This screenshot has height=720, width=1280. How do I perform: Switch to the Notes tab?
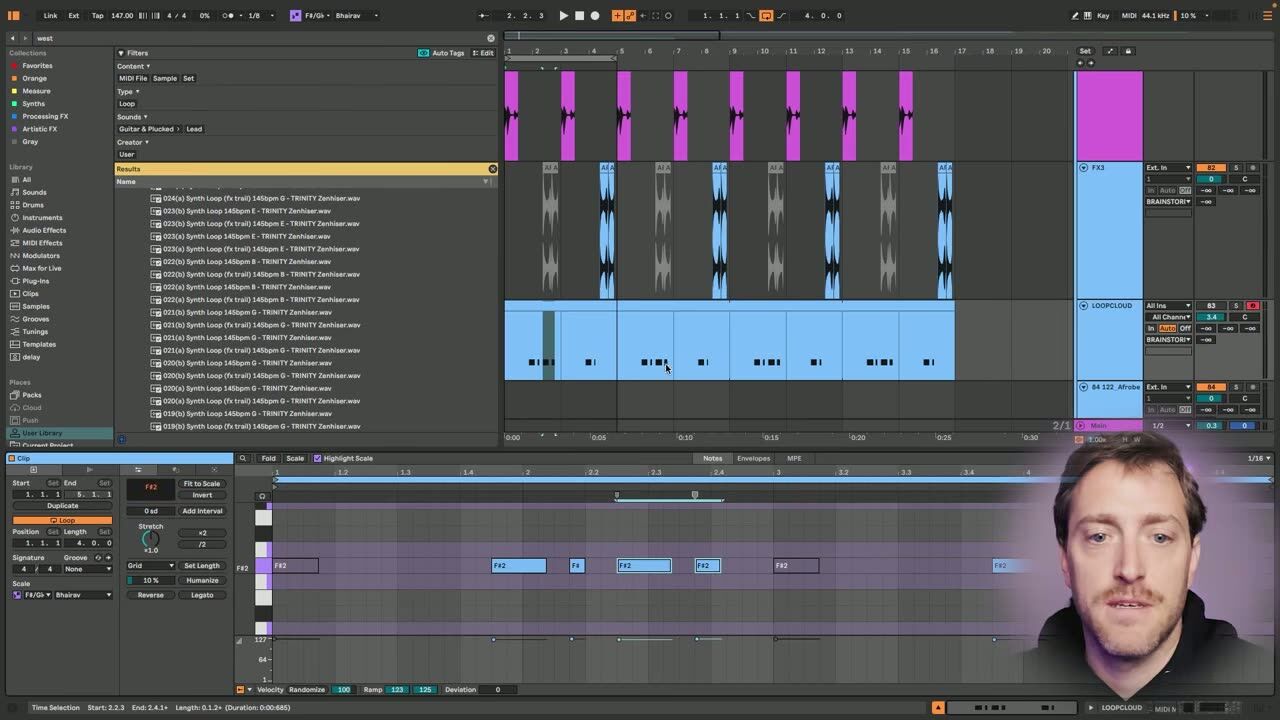tap(712, 458)
